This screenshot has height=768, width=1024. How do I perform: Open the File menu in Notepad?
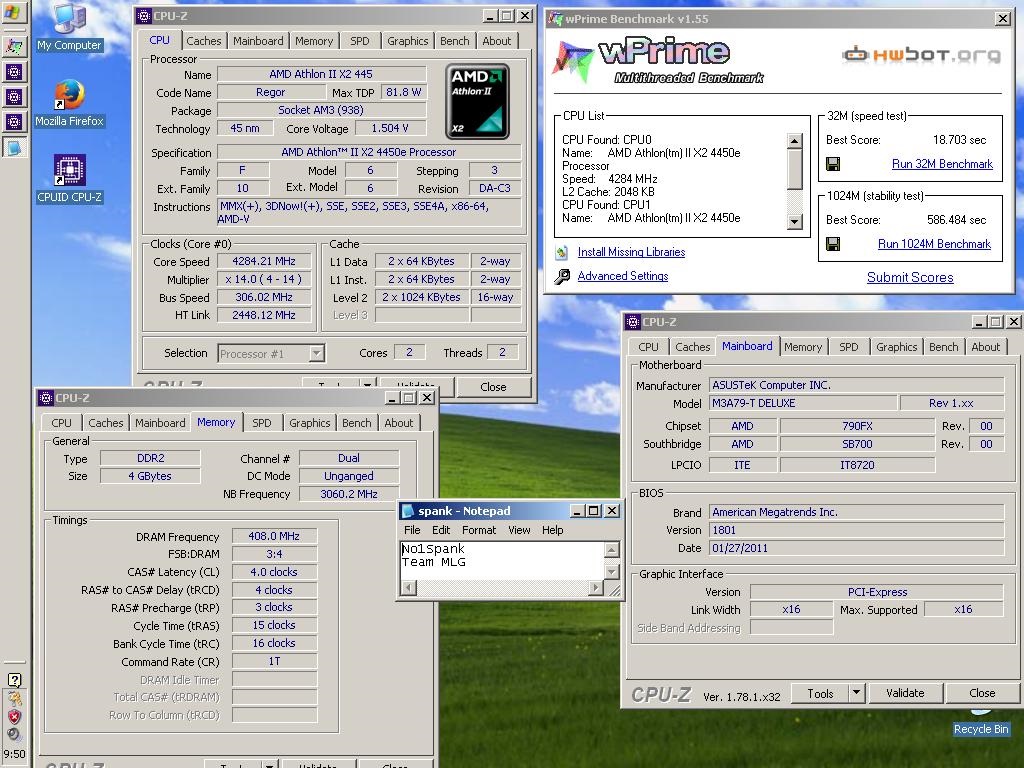[x=412, y=530]
